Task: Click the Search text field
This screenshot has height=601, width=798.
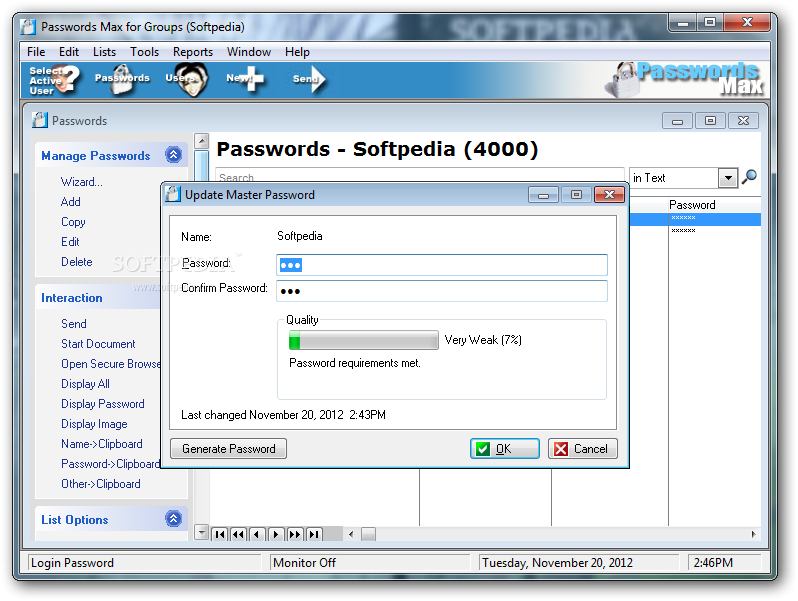Action: (419, 175)
